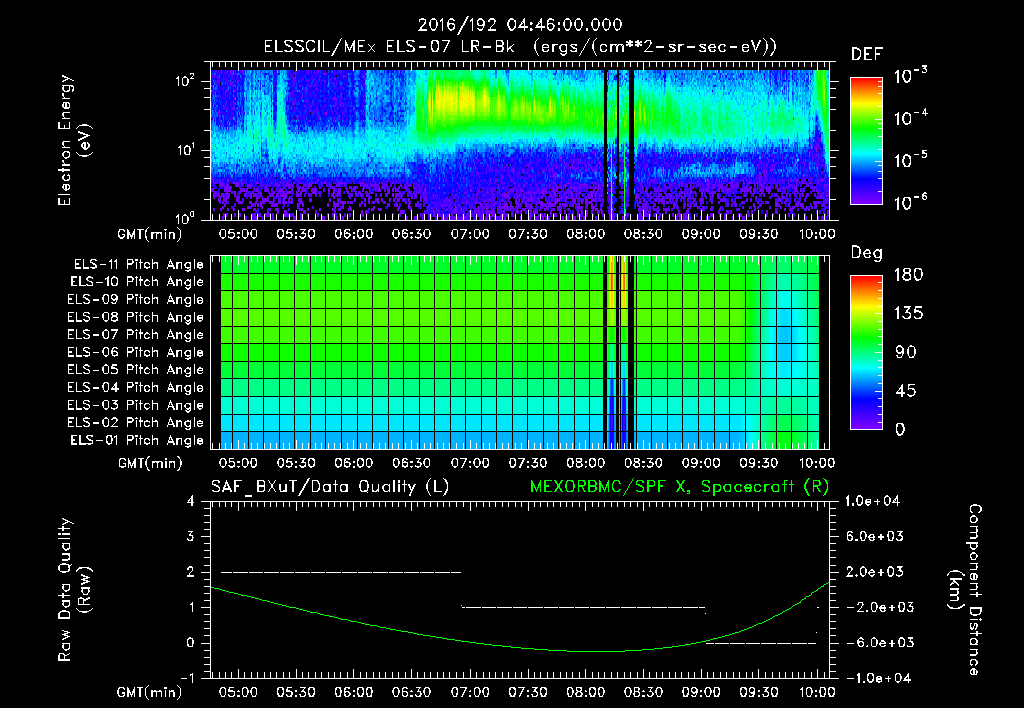Click the GMT(min) label under pitch angle panel
The width and height of the screenshot is (1024, 708).
click(x=150, y=464)
